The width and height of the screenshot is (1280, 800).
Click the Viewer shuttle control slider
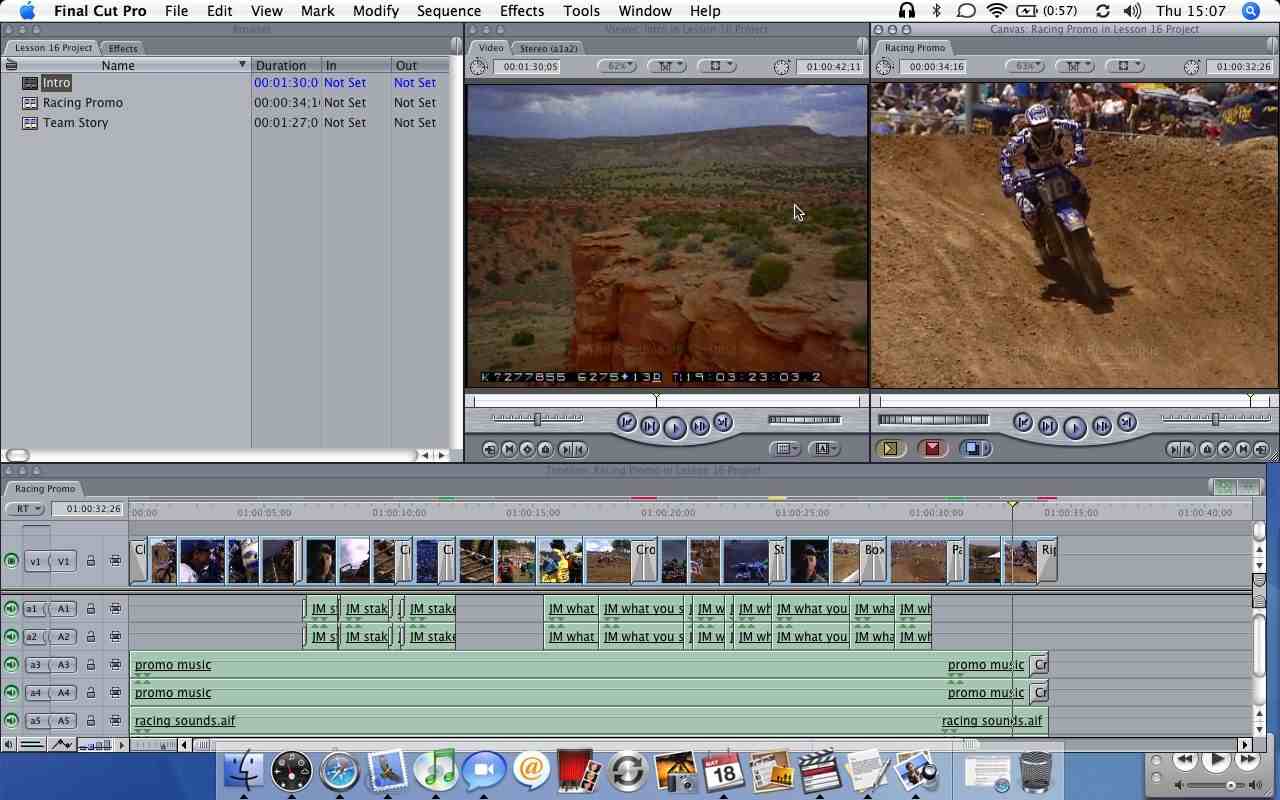(x=537, y=419)
